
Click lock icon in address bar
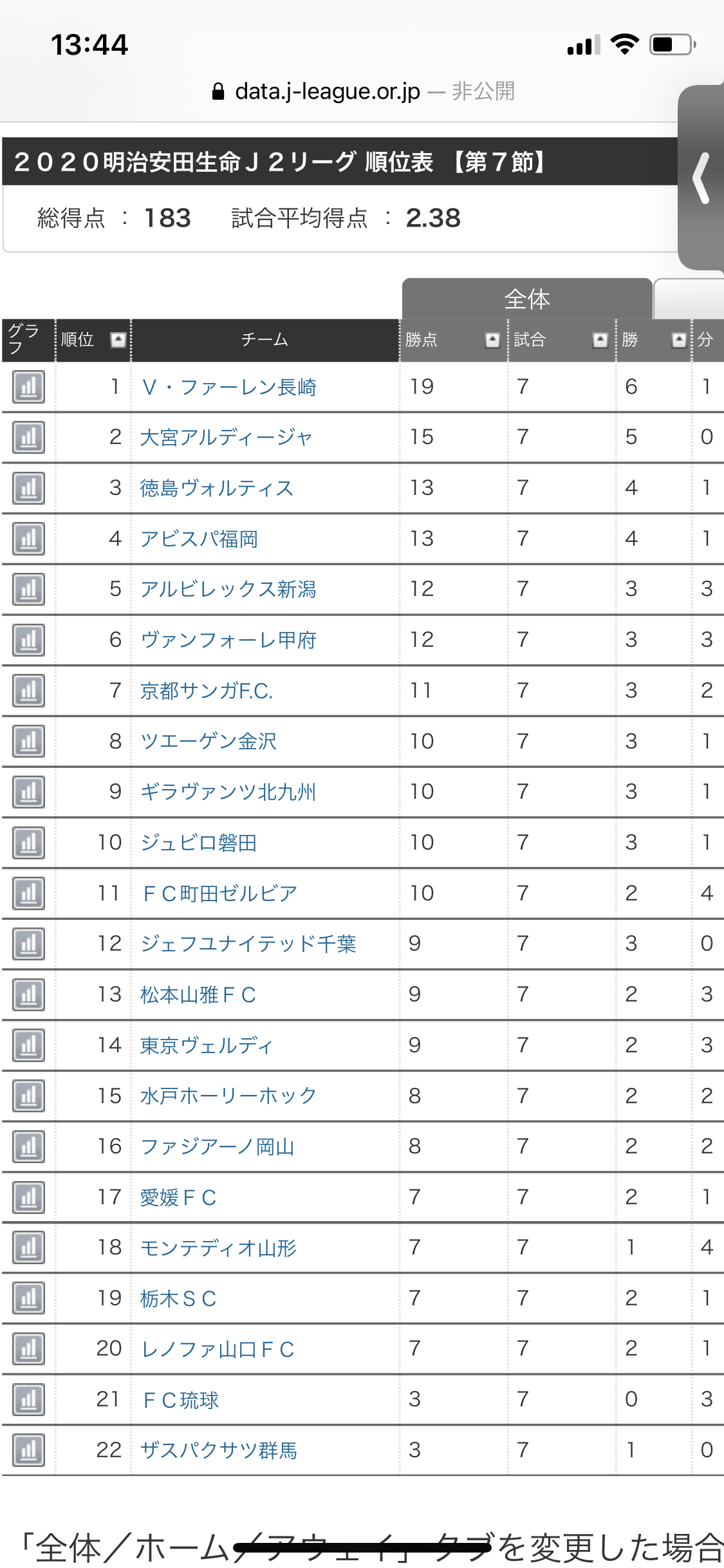click(x=218, y=92)
